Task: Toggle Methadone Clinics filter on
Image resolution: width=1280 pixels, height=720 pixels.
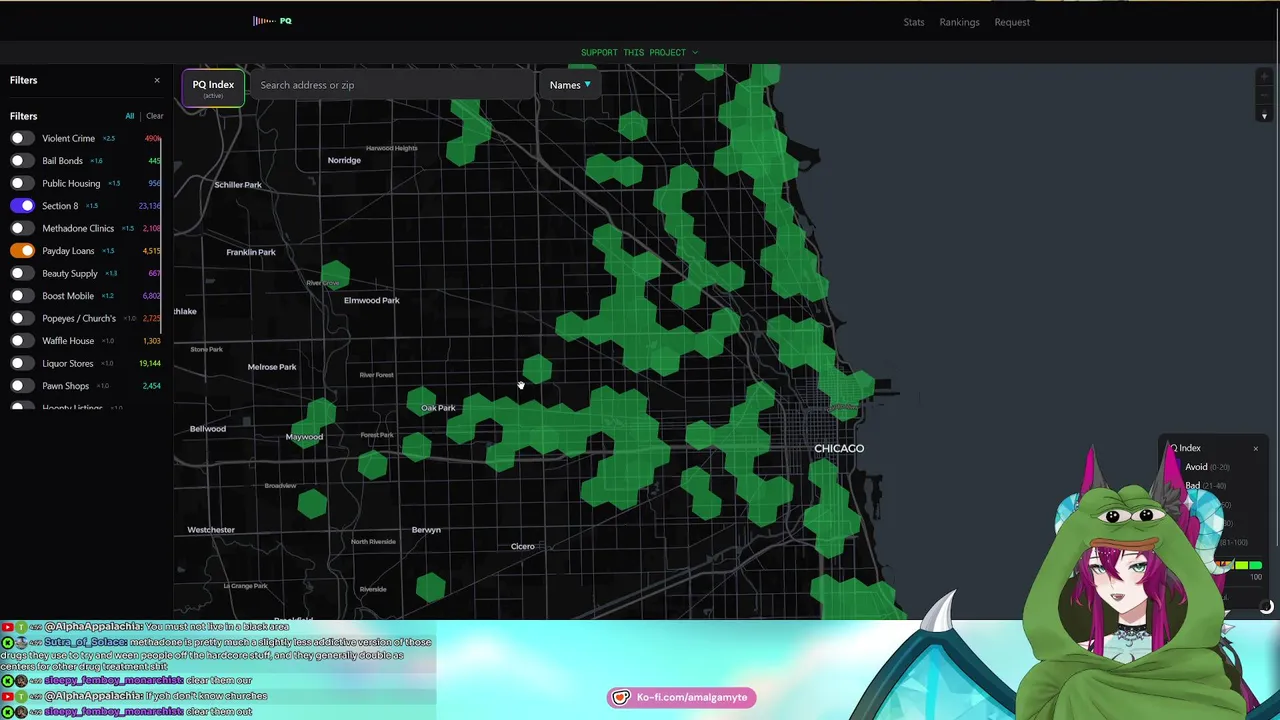Action: point(21,228)
